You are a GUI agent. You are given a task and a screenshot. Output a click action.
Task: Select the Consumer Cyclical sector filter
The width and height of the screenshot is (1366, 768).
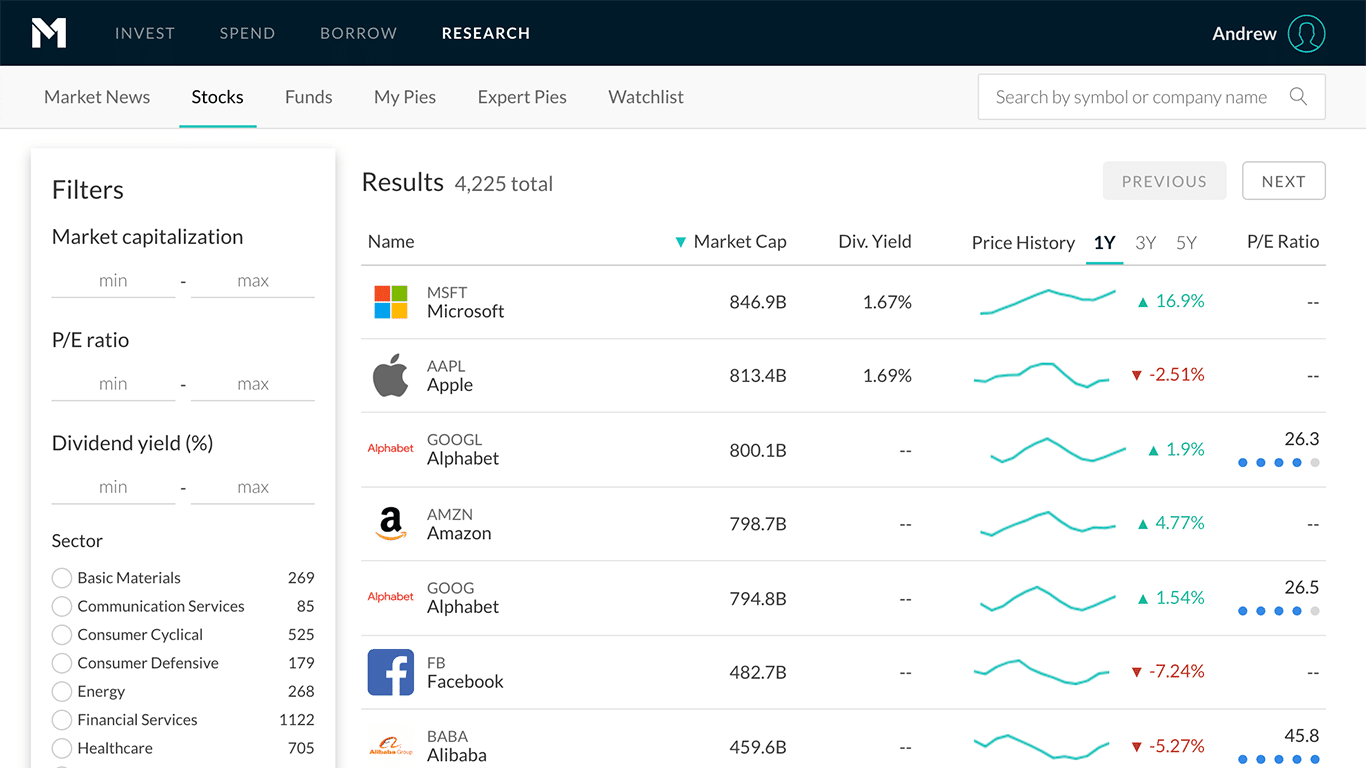pos(62,635)
